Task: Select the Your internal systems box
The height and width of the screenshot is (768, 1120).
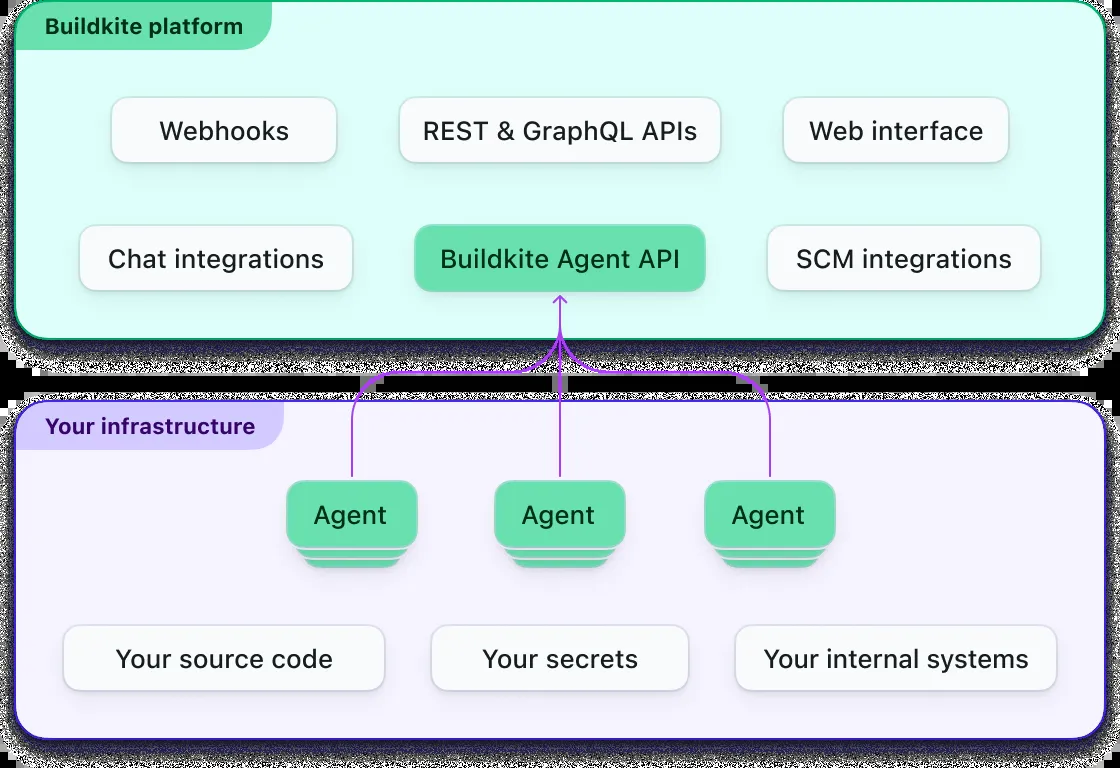Action: tap(896, 658)
